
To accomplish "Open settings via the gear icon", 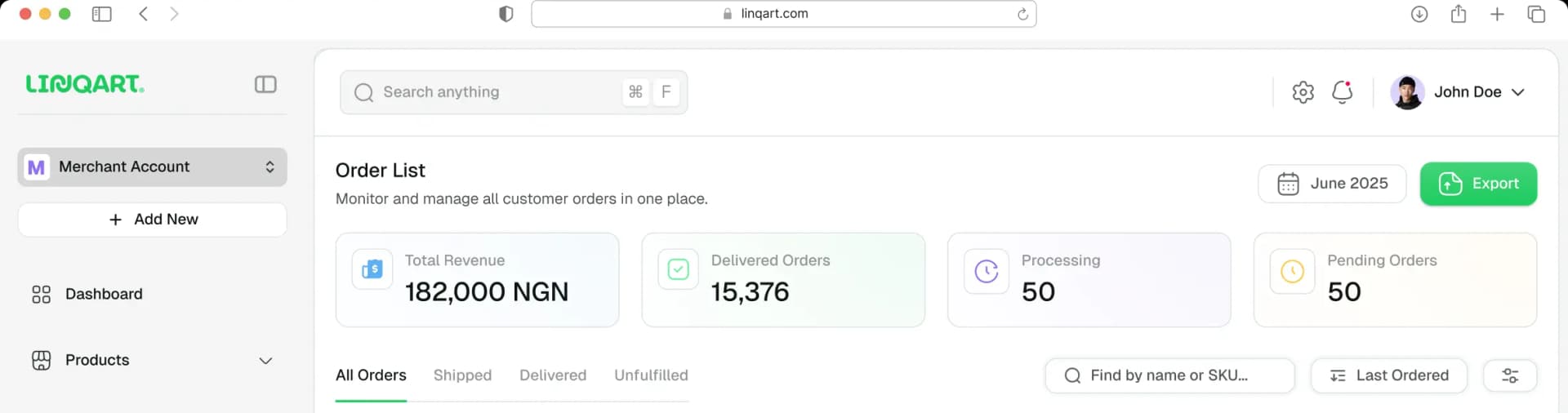I will [1303, 92].
